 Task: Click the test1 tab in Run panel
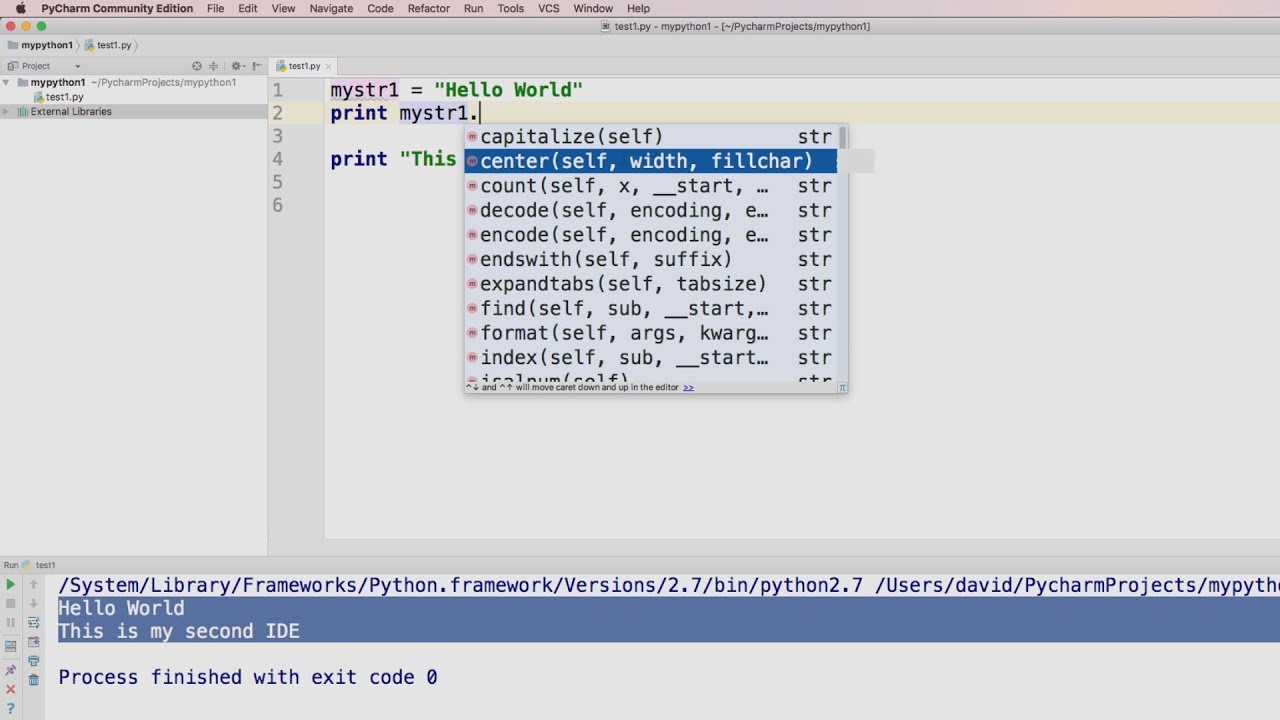pos(41,565)
